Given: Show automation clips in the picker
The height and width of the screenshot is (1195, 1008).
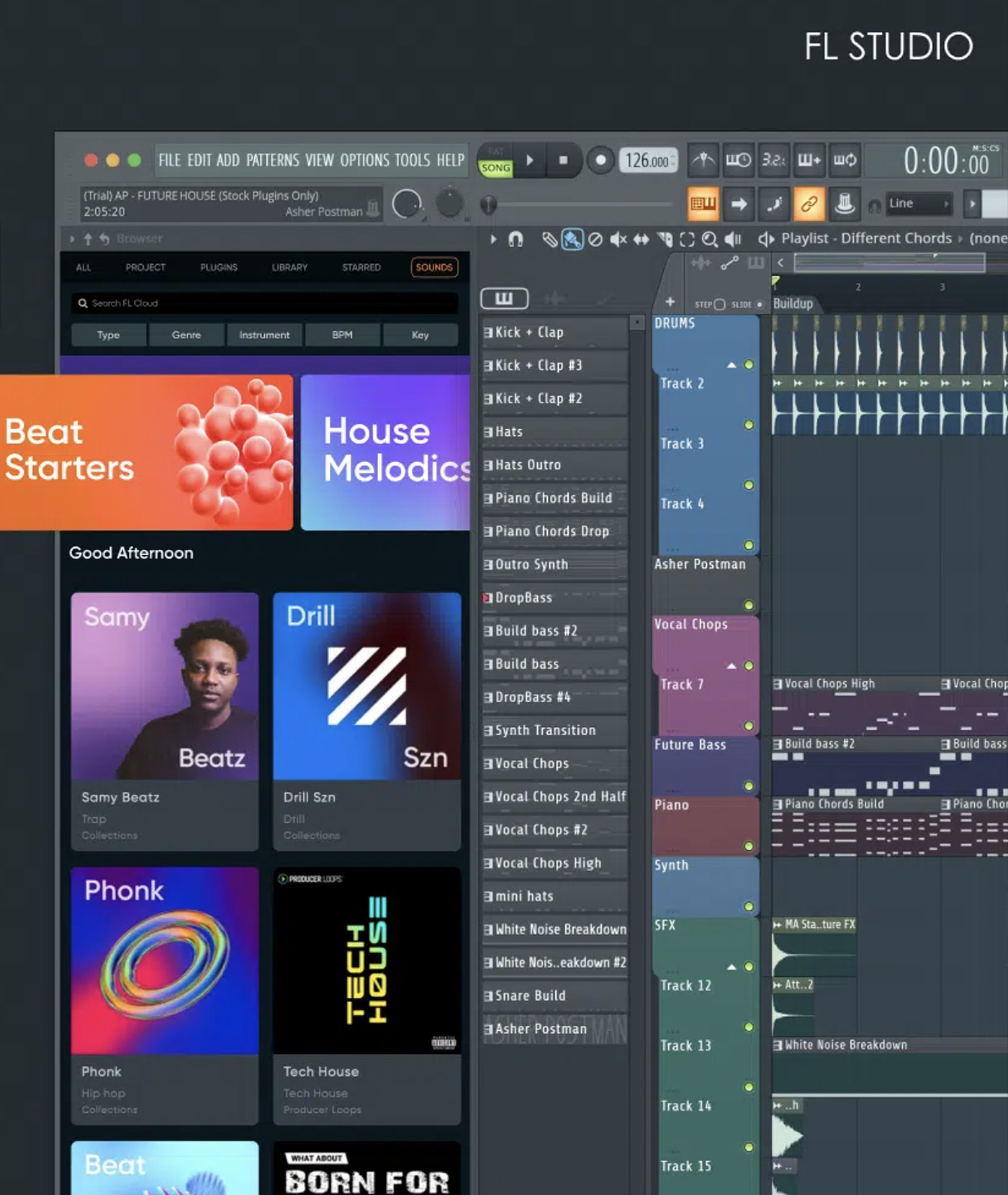Looking at the screenshot, I should (x=604, y=298).
